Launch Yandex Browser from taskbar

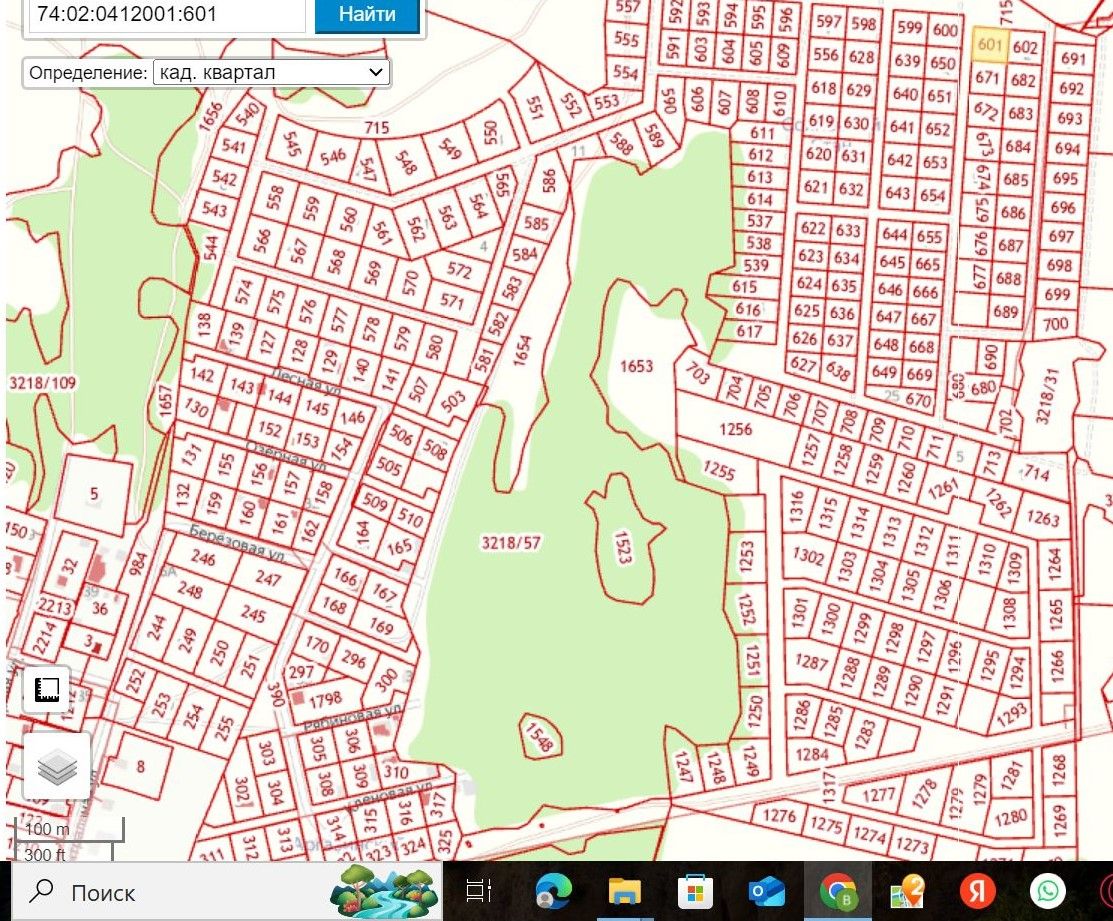point(978,891)
